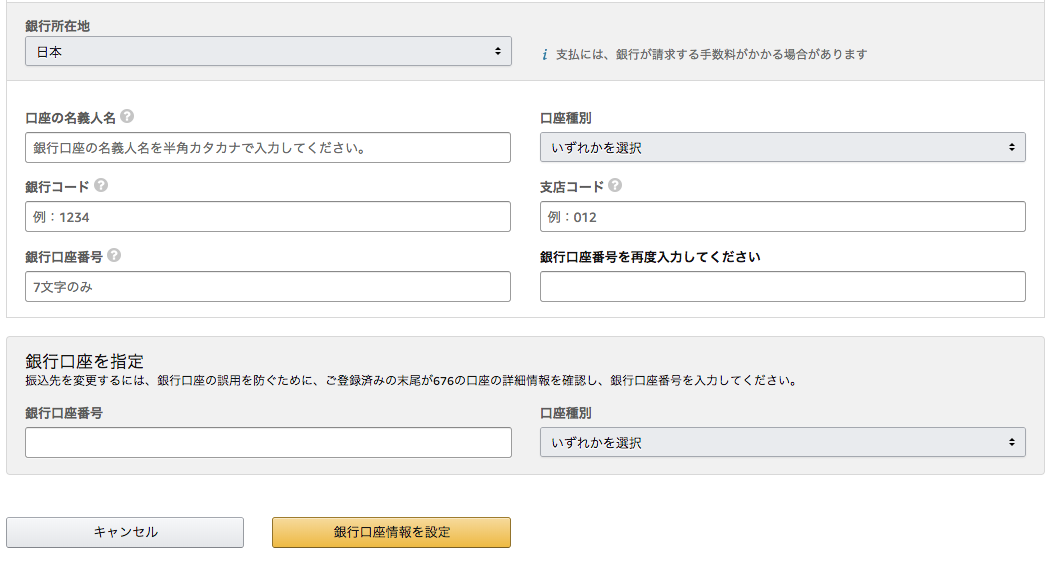
Task: Click the info icon before 支払には notice
Action: tap(544, 55)
